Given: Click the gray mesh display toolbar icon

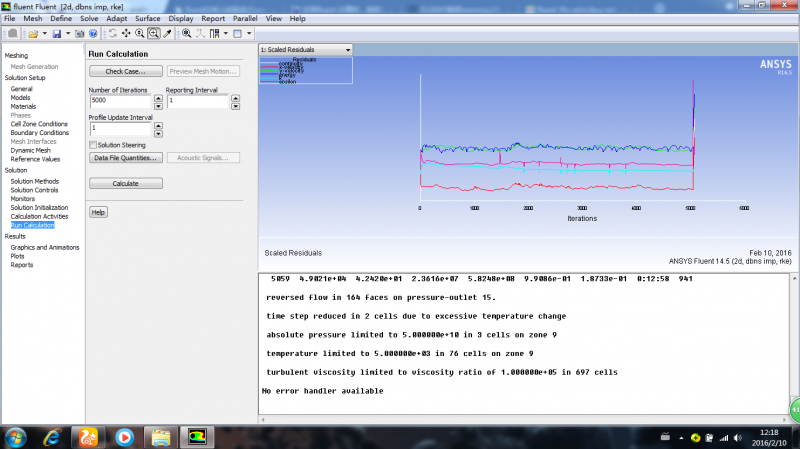Looking at the screenshot, I should pos(13,34).
